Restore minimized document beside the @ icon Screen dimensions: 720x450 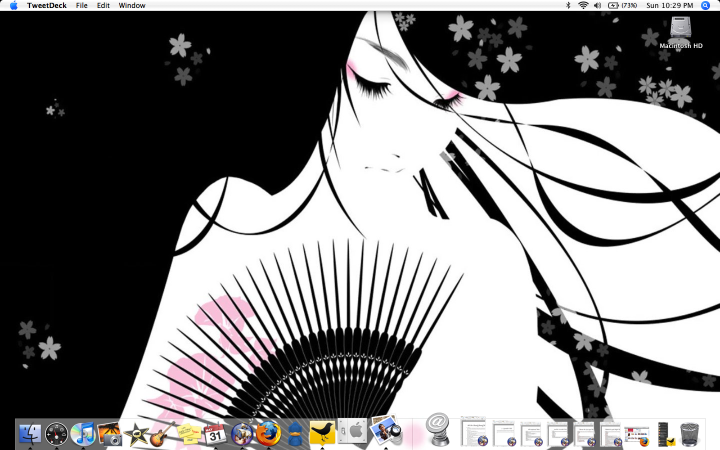(x=474, y=432)
